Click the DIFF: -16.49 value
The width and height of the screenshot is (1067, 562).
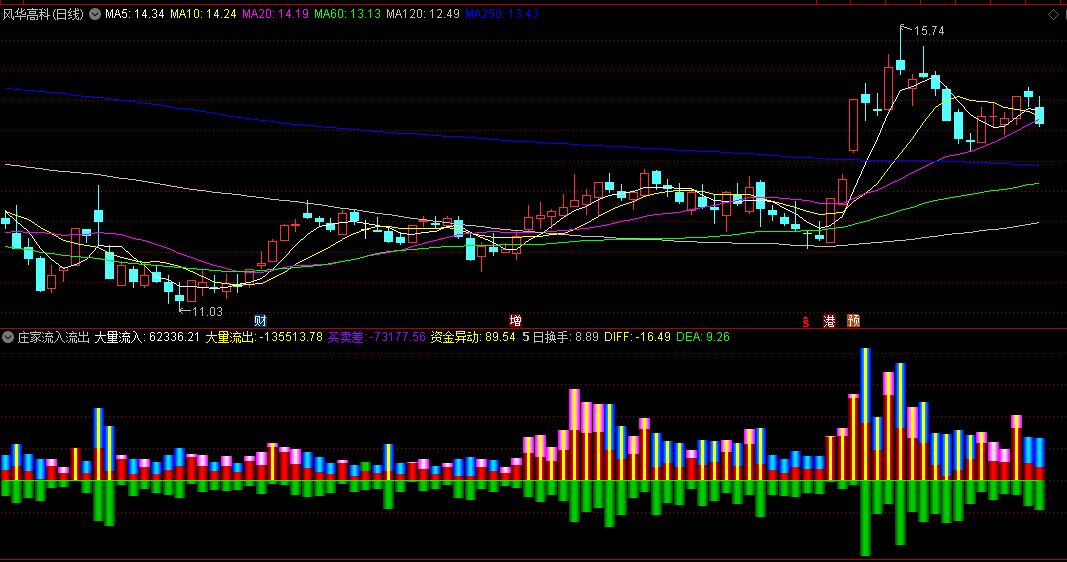pos(638,337)
